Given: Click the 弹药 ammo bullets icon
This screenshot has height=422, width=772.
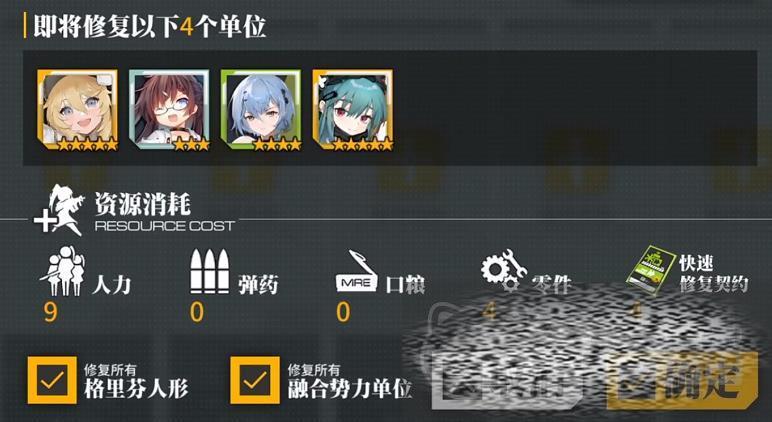Looking at the screenshot, I should click(x=210, y=272).
